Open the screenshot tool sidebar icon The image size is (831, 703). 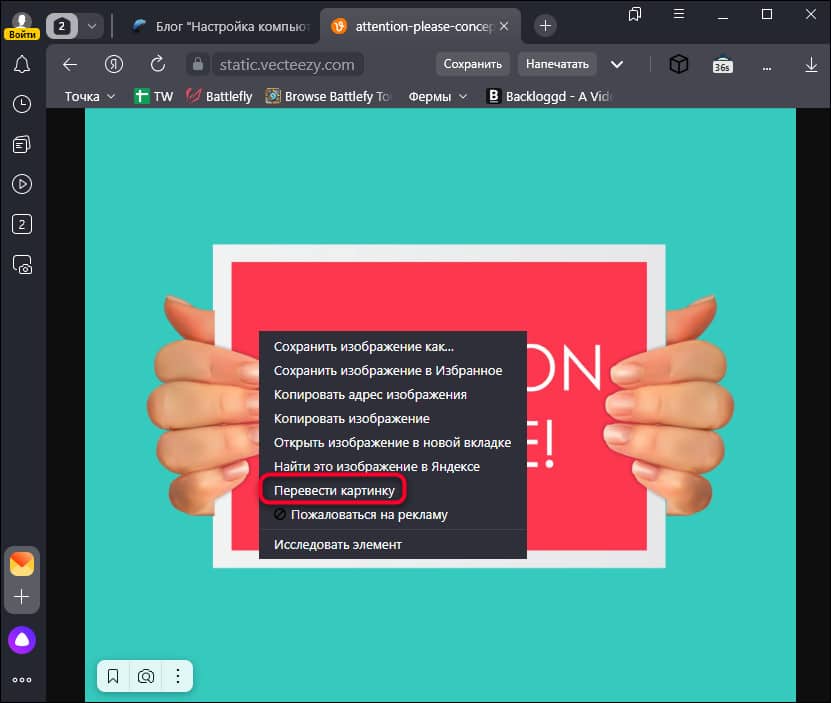(22, 265)
